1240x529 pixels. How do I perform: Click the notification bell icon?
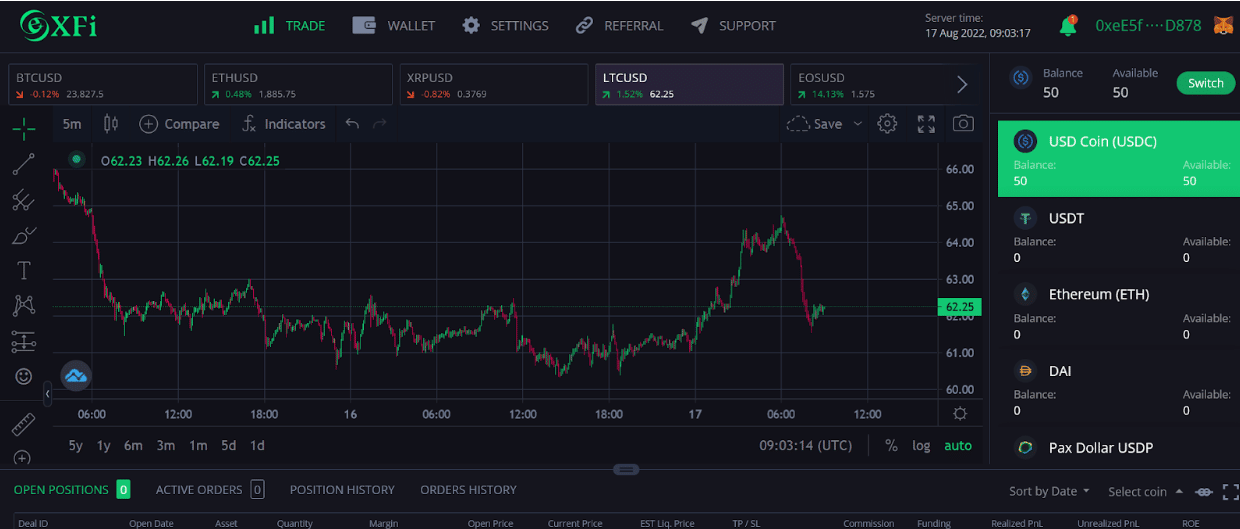[x=1068, y=26]
